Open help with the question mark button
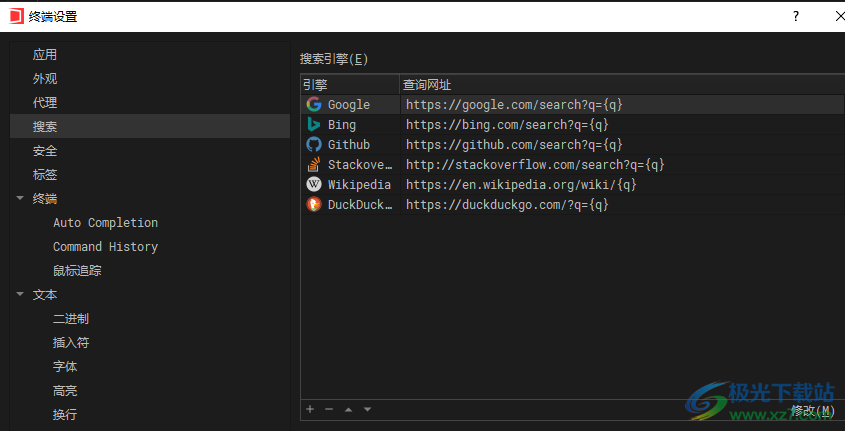 click(795, 16)
